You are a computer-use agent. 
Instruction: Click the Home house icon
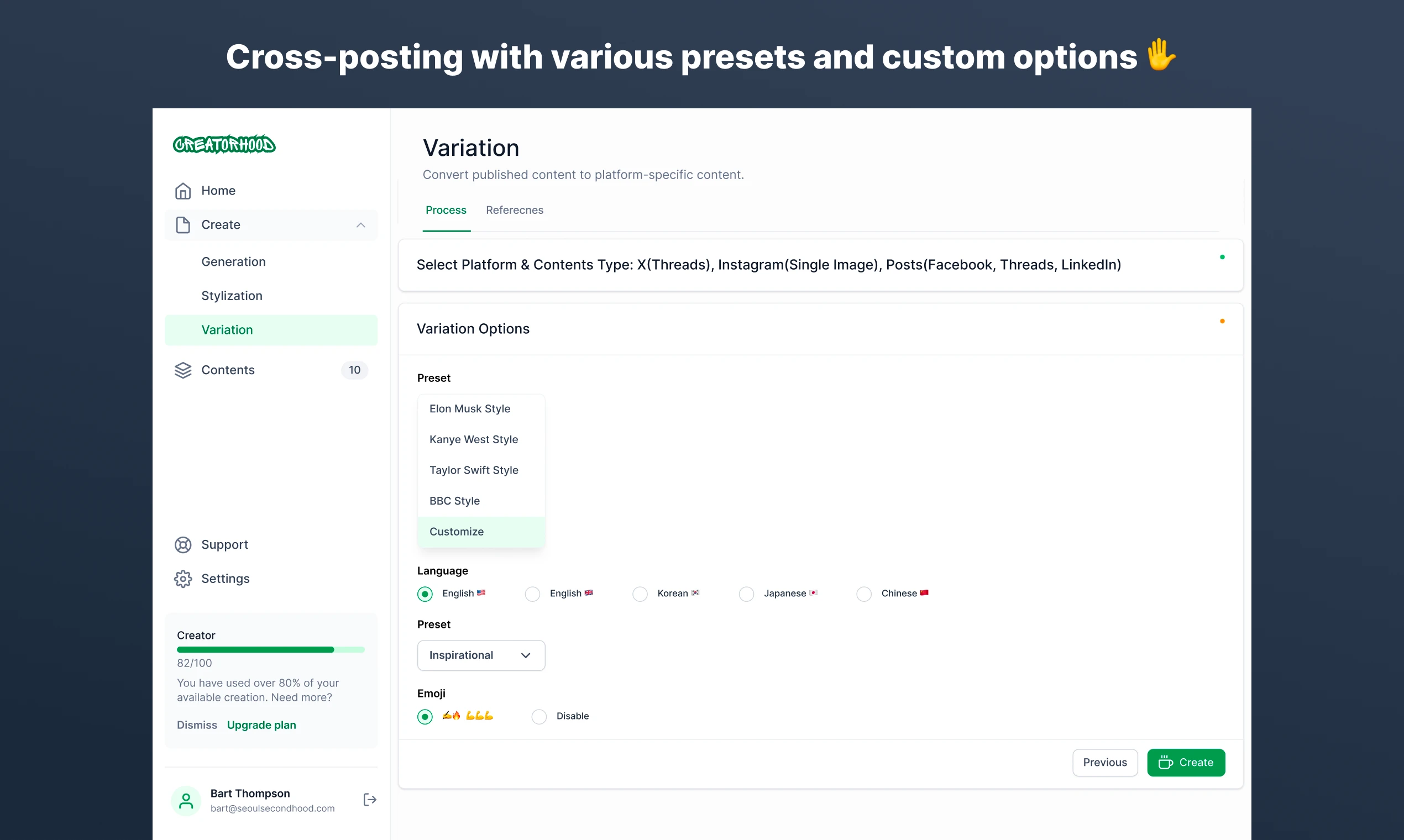pyautogui.click(x=183, y=191)
